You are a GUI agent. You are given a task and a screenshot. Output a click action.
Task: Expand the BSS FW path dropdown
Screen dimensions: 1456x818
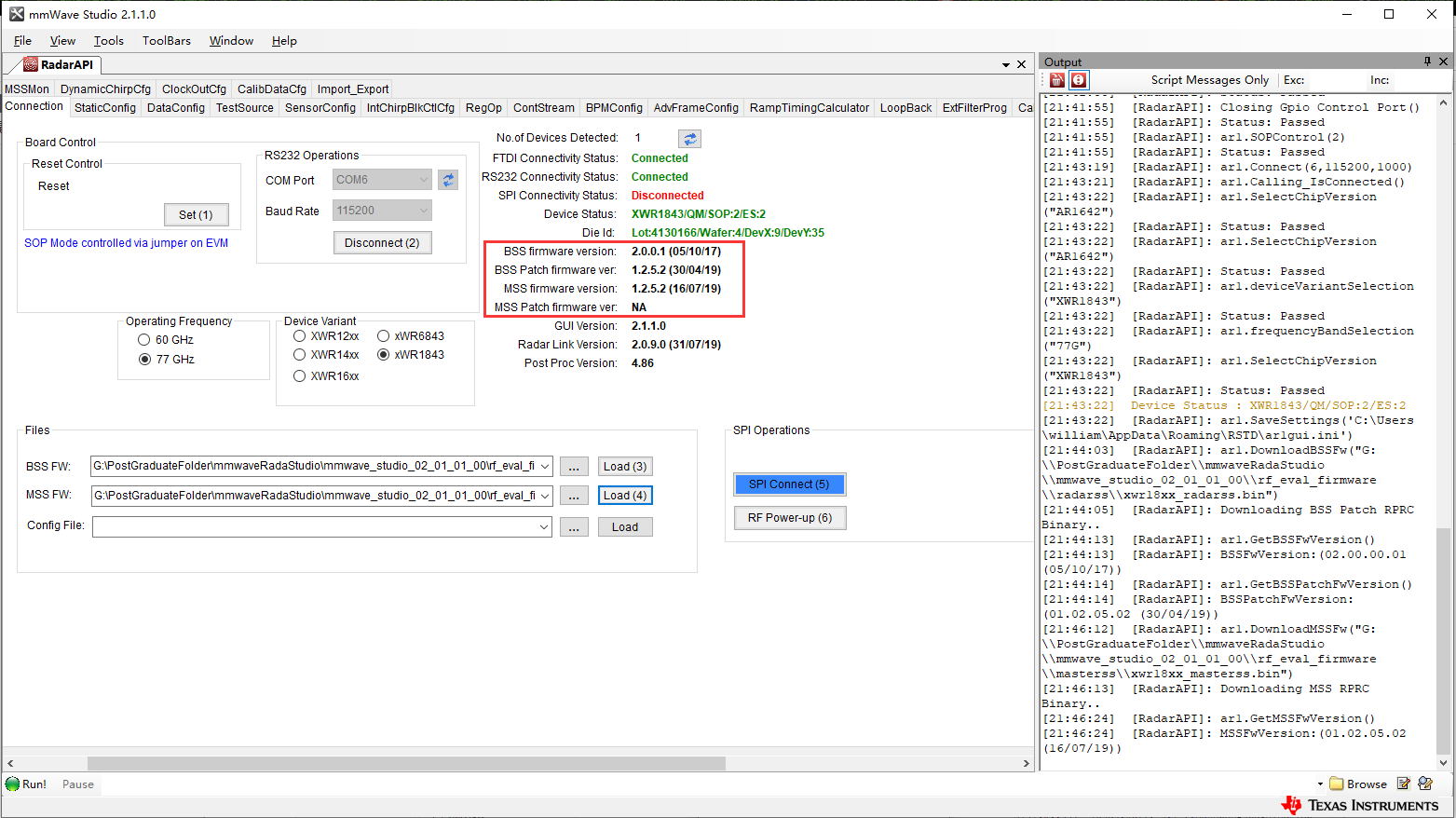[545, 467]
